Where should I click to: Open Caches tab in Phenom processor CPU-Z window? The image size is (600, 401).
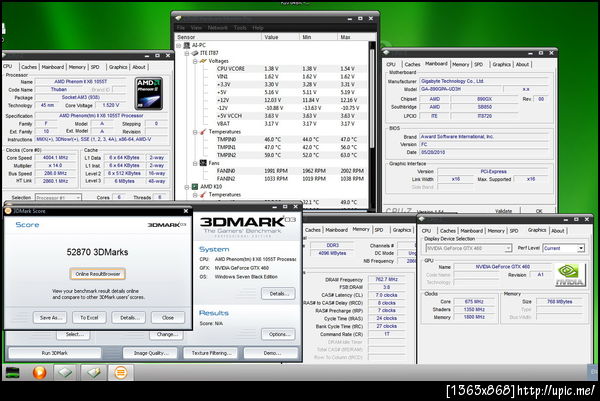[29, 67]
